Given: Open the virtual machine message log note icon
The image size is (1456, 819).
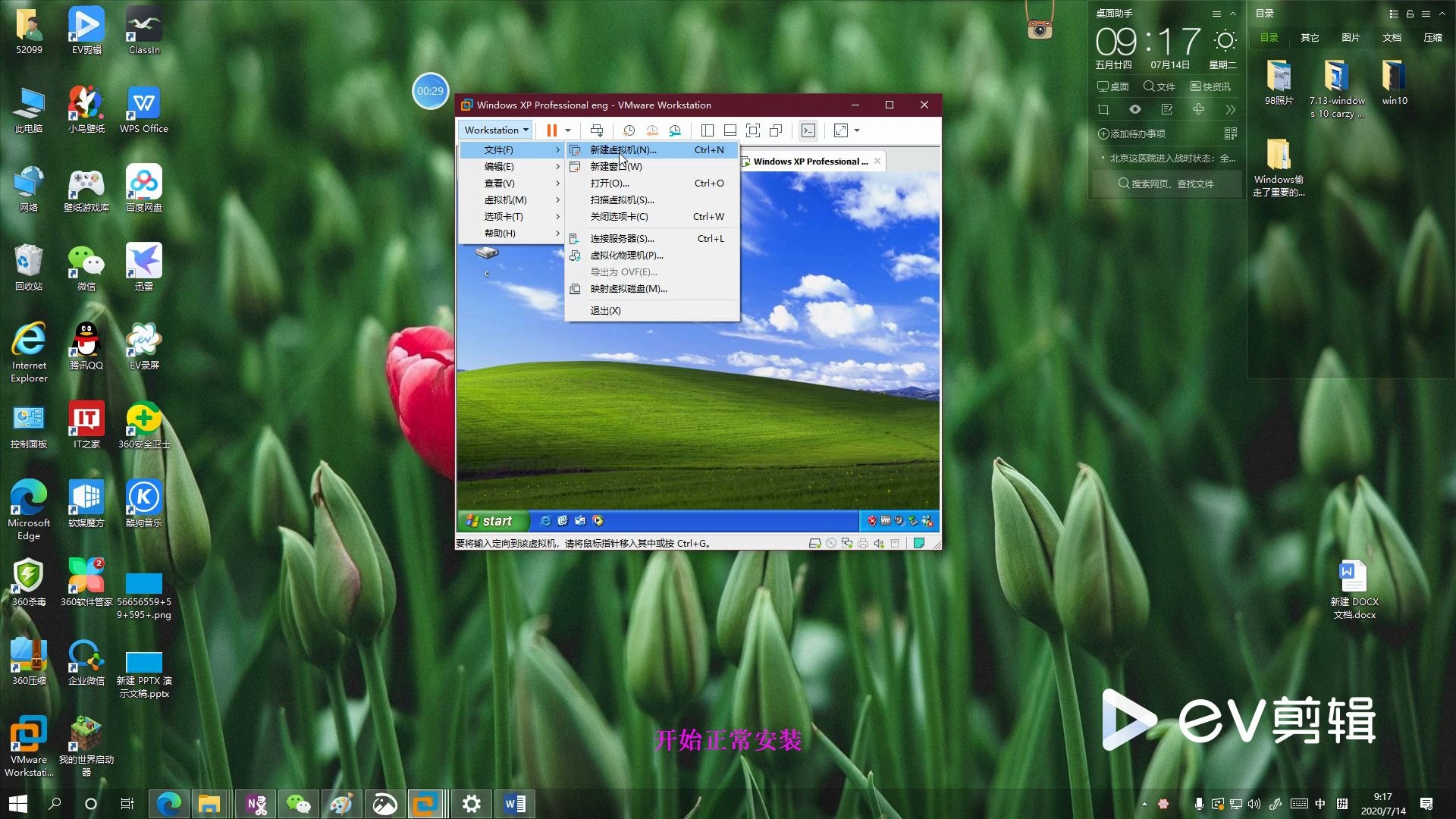Looking at the screenshot, I should click(x=918, y=543).
